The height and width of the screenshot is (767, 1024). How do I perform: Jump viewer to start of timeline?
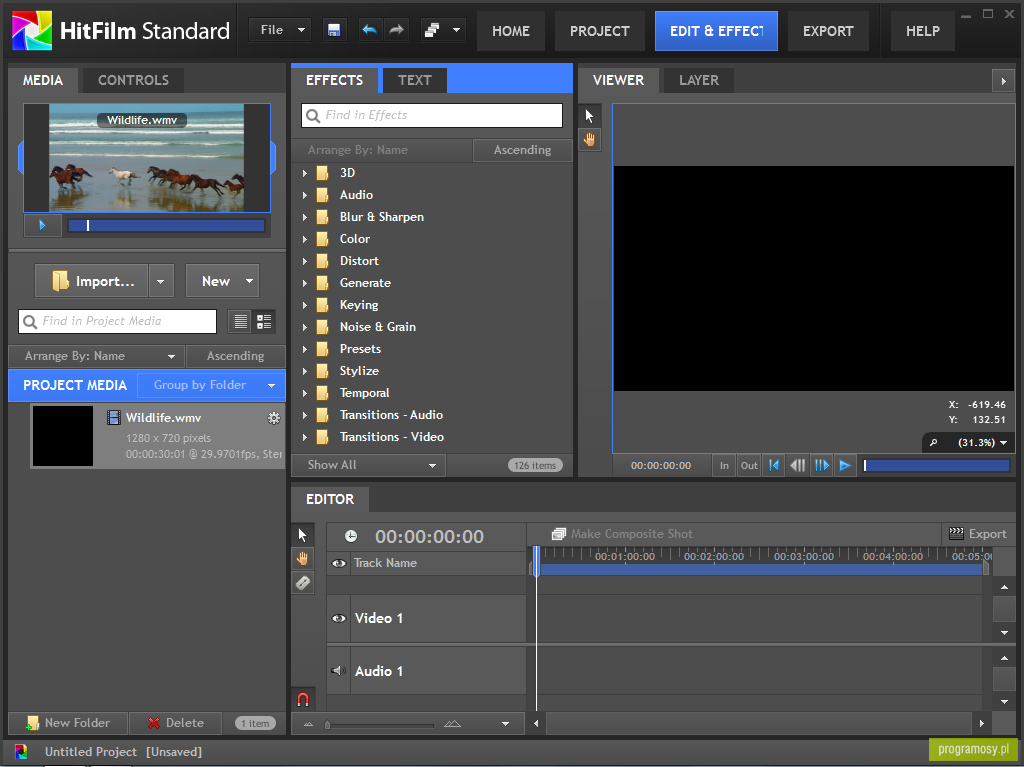pos(774,465)
